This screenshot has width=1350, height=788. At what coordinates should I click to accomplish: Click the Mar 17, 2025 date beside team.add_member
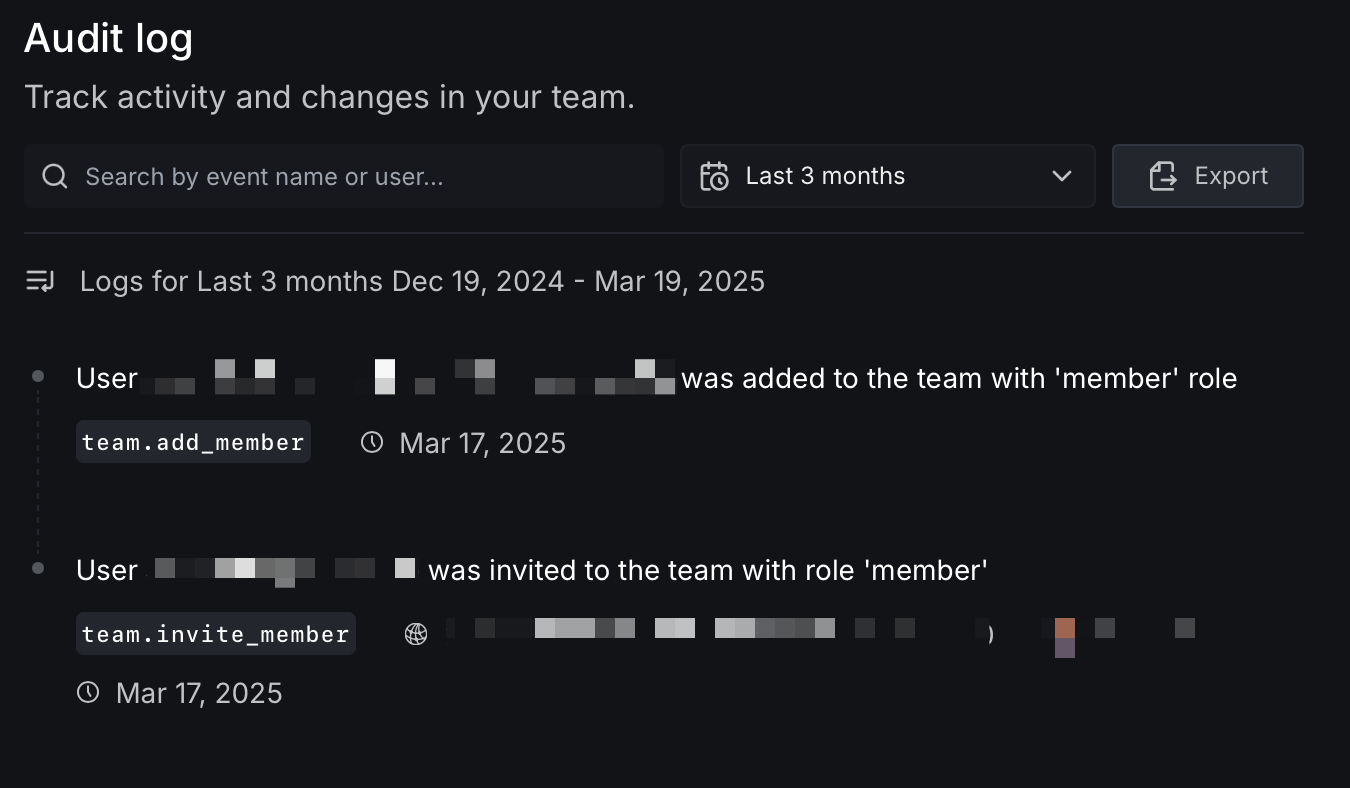(483, 443)
